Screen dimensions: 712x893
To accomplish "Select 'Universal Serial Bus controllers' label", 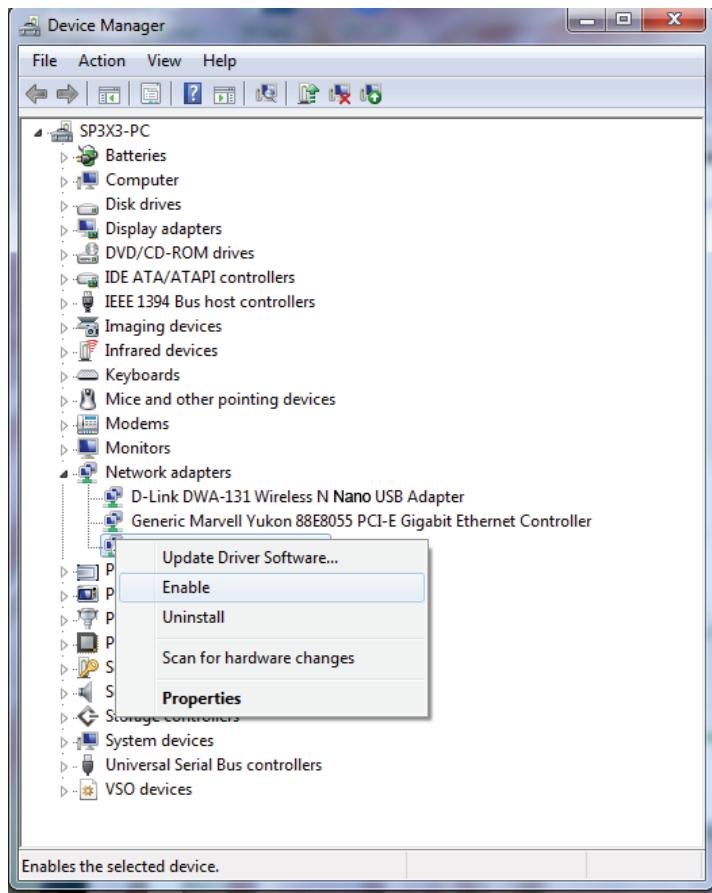I will (x=214, y=765).
